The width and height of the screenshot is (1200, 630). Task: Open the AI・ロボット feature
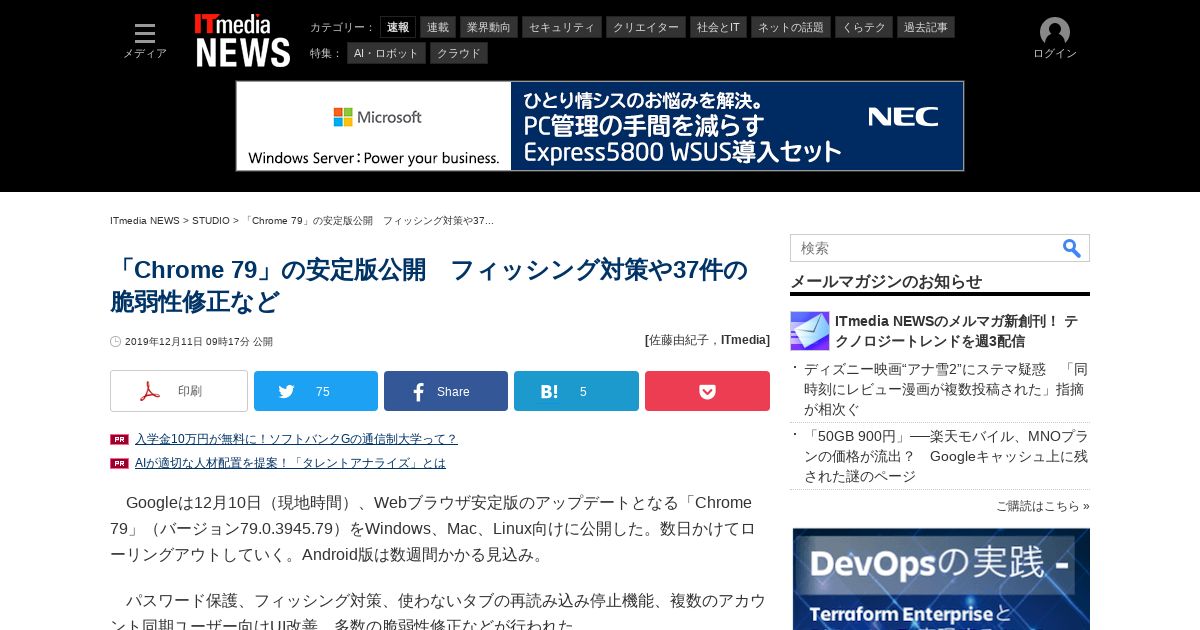[x=386, y=53]
